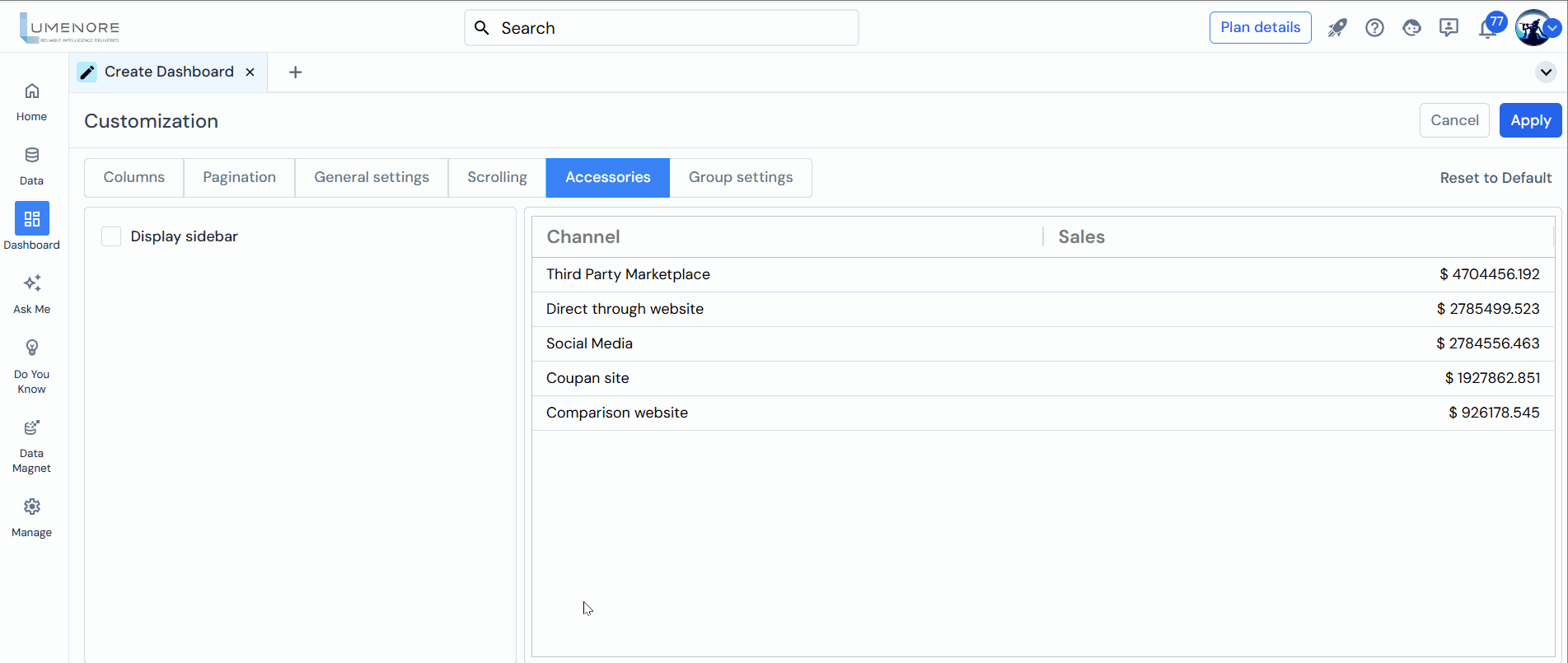The width and height of the screenshot is (1568, 663).
Task: Open the Data section icon
Action: tap(31, 156)
